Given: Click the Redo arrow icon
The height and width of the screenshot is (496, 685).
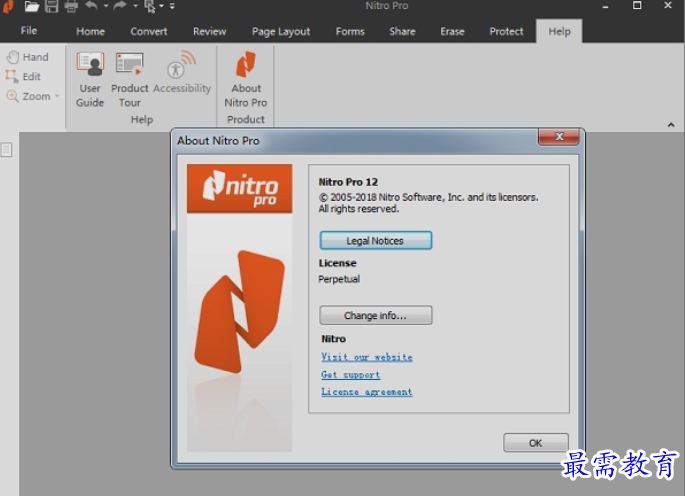Looking at the screenshot, I should [121, 6].
